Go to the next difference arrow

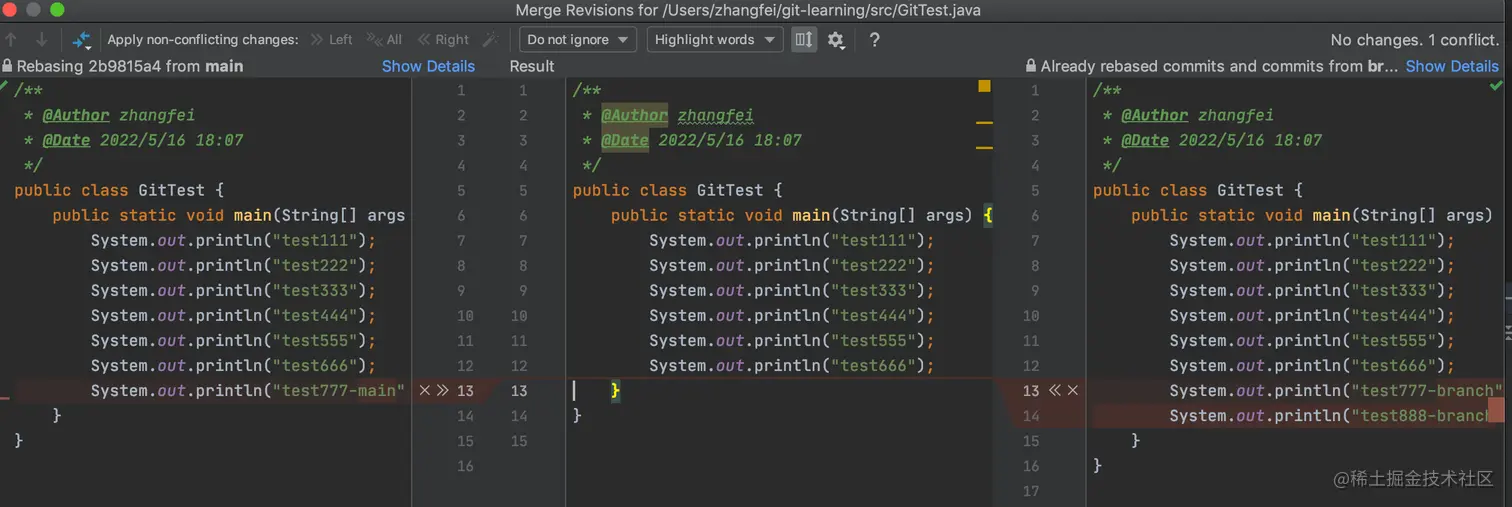(41, 40)
